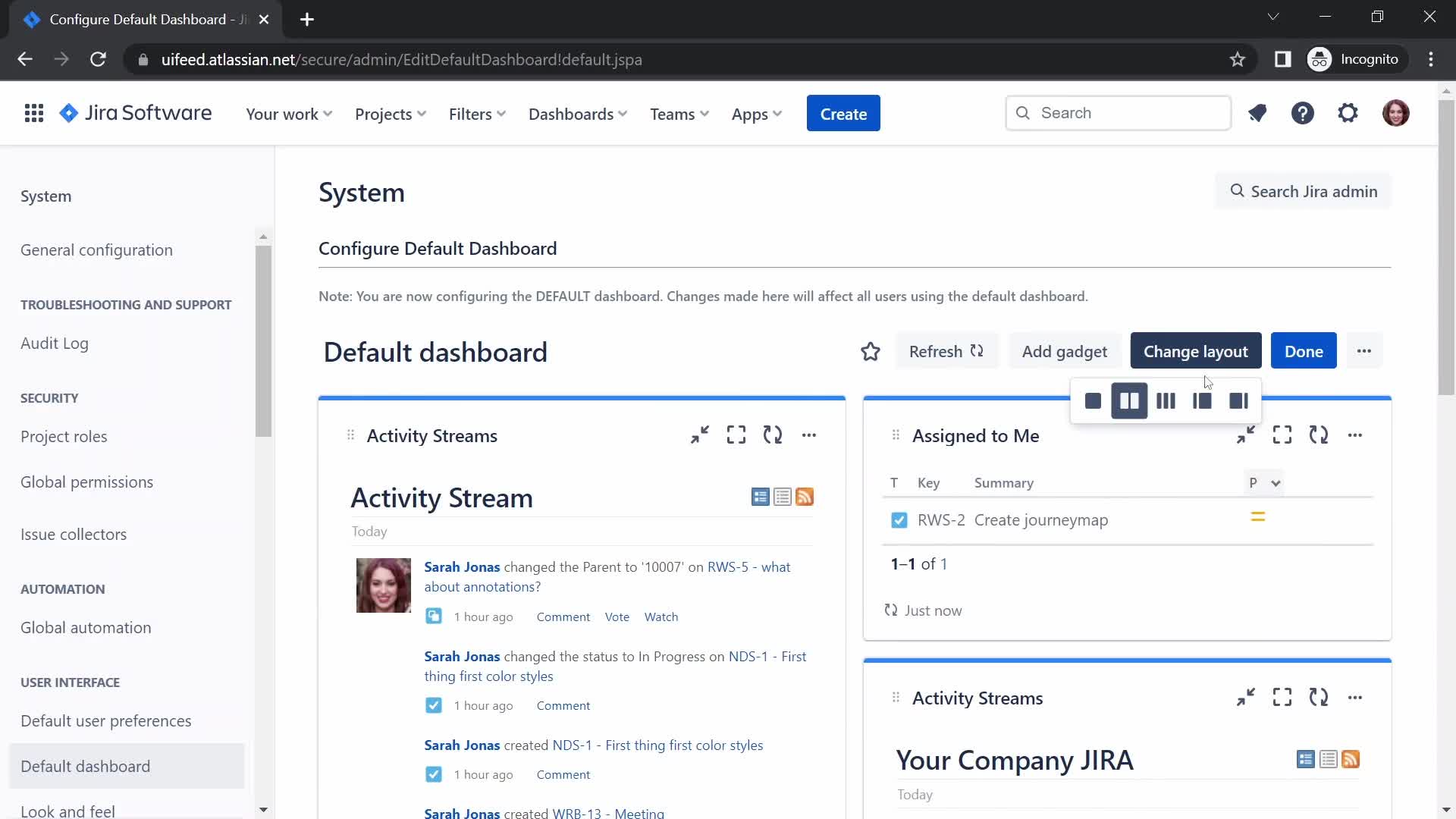Click the Done button

(1305, 351)
